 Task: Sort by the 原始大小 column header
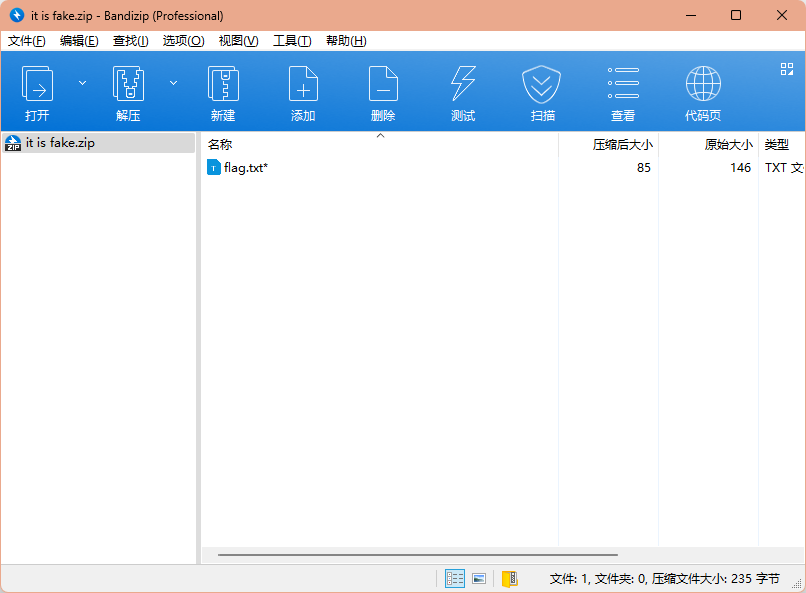click(x=727, y=144)
